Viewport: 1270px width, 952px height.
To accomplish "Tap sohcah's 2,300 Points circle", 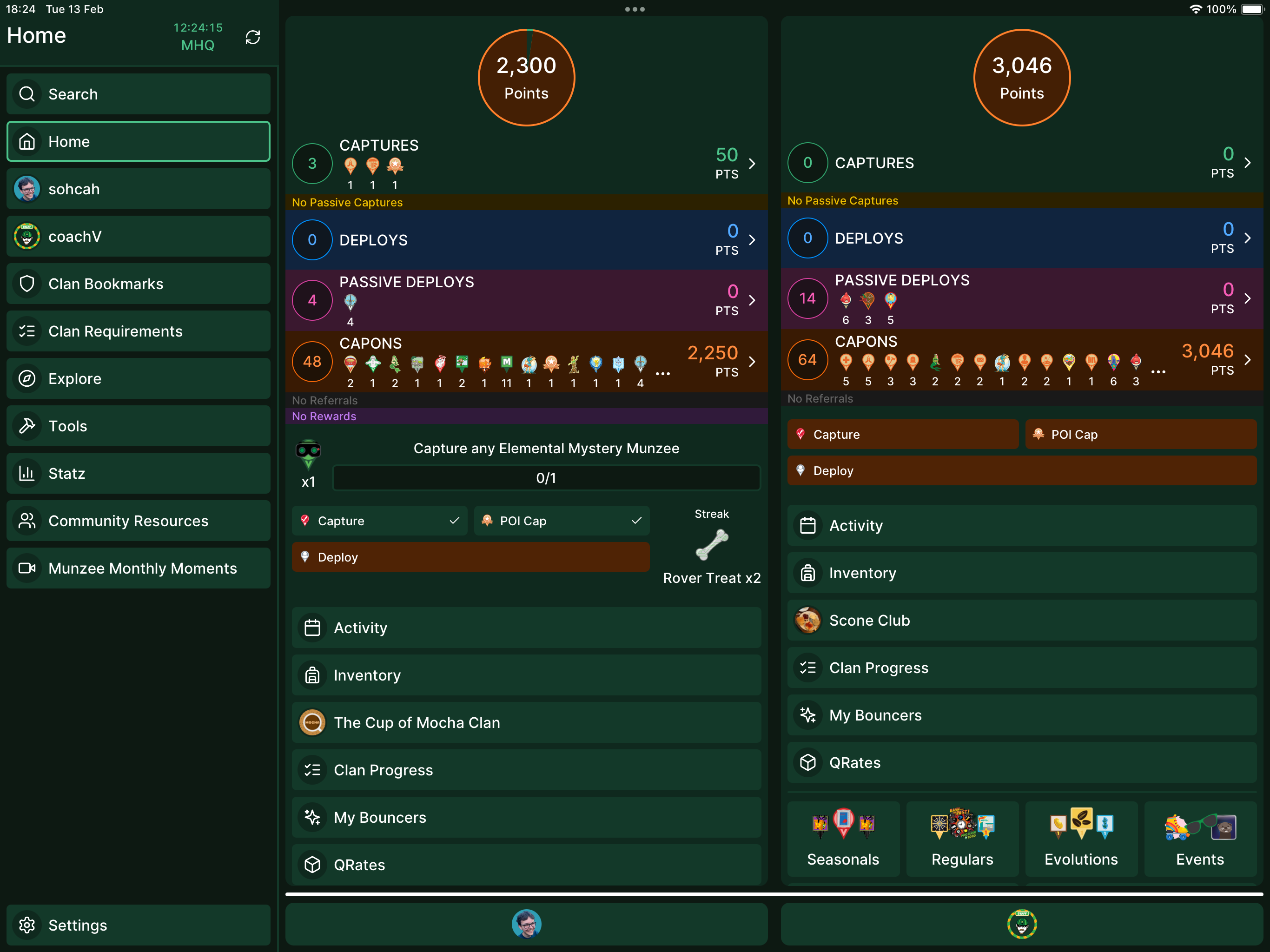I will [527, 78].
